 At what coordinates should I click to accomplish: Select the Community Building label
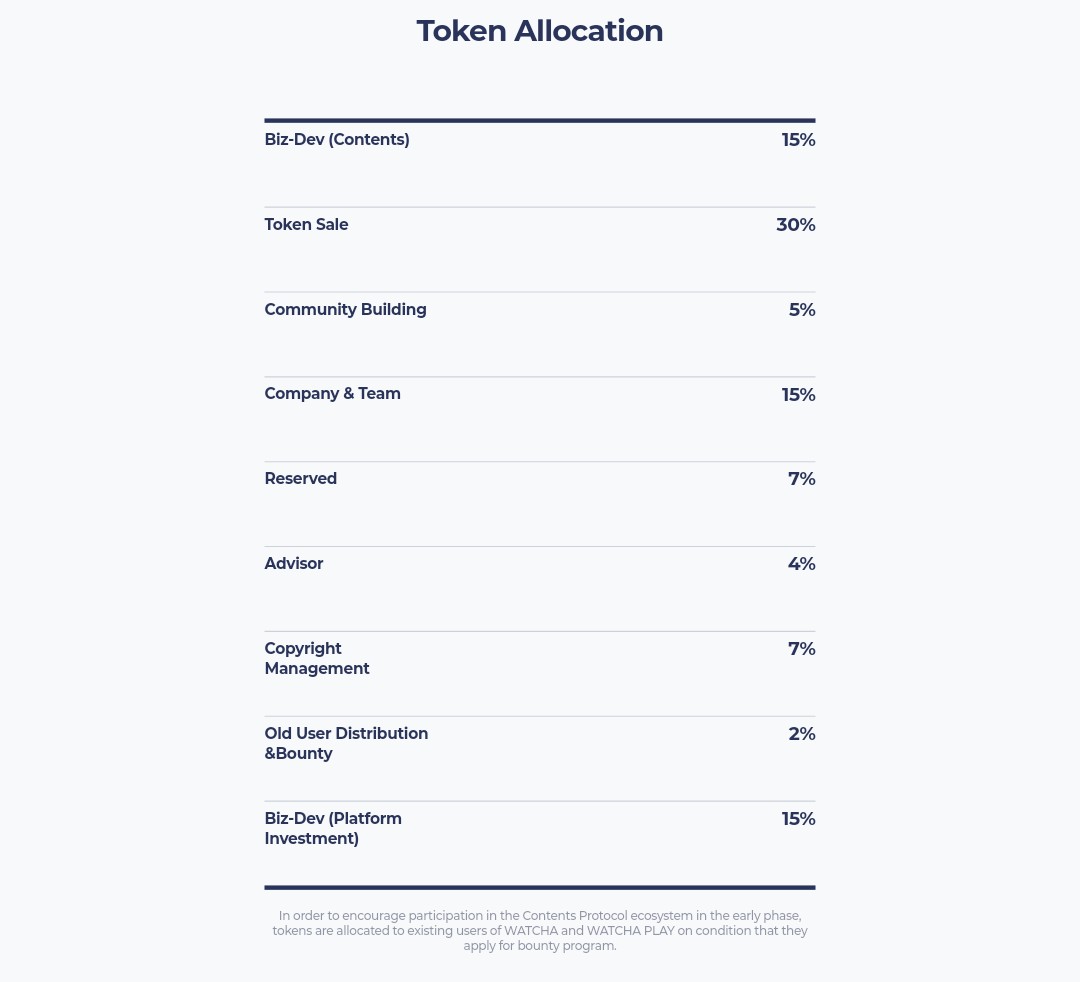tap(345, 310)
